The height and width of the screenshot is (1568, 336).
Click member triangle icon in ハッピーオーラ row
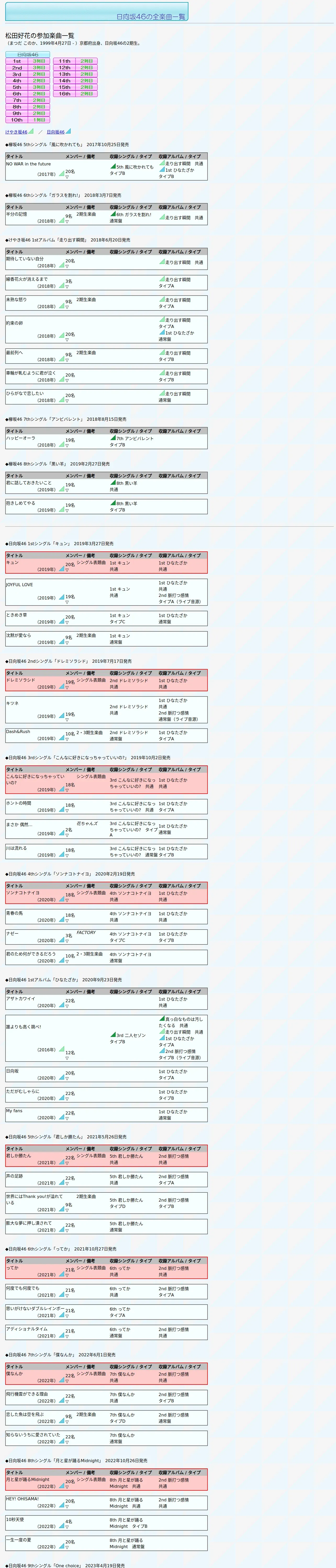tap(61, 444)
